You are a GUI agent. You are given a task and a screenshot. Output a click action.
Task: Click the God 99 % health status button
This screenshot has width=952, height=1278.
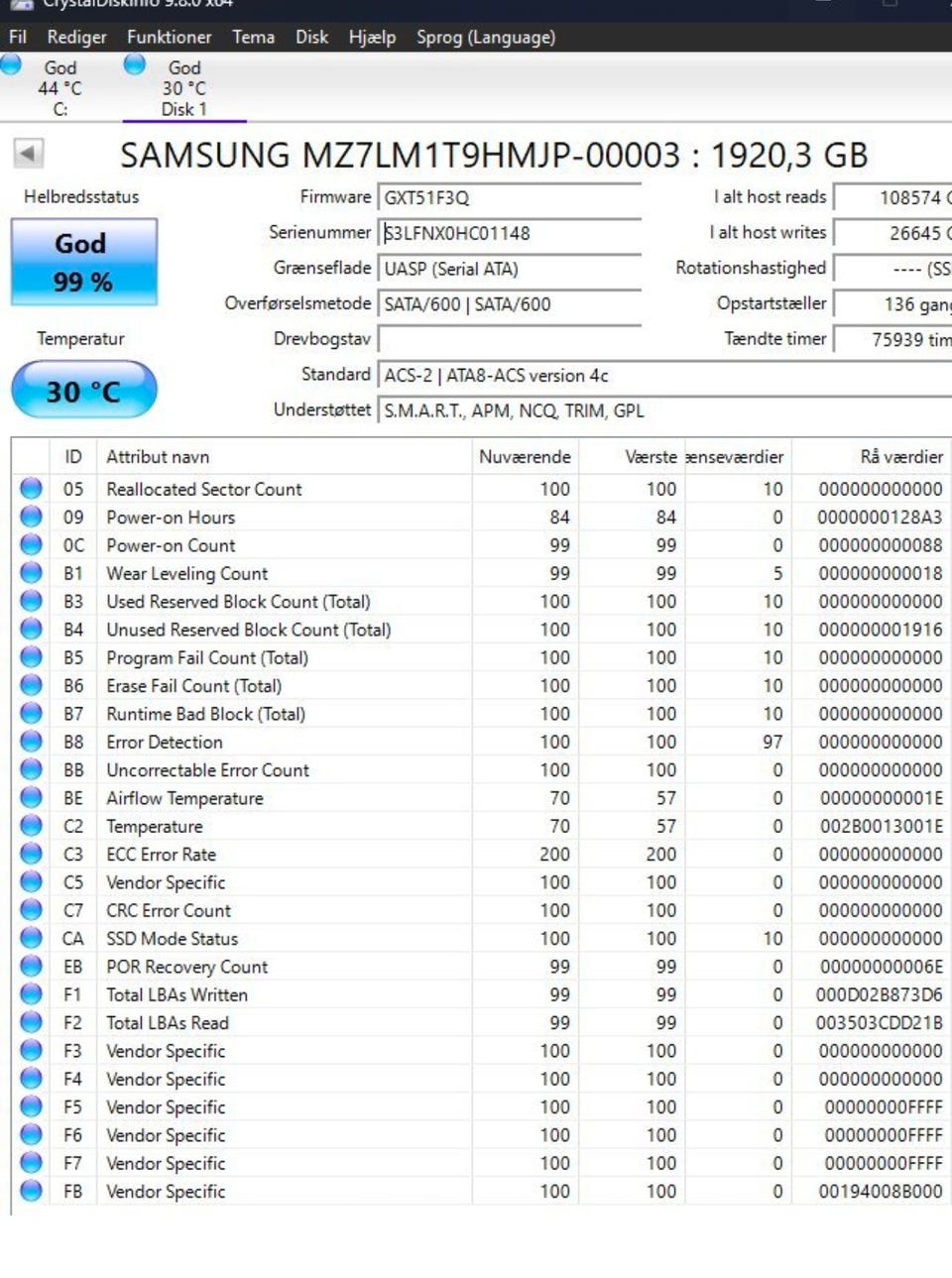click(83, 262)
